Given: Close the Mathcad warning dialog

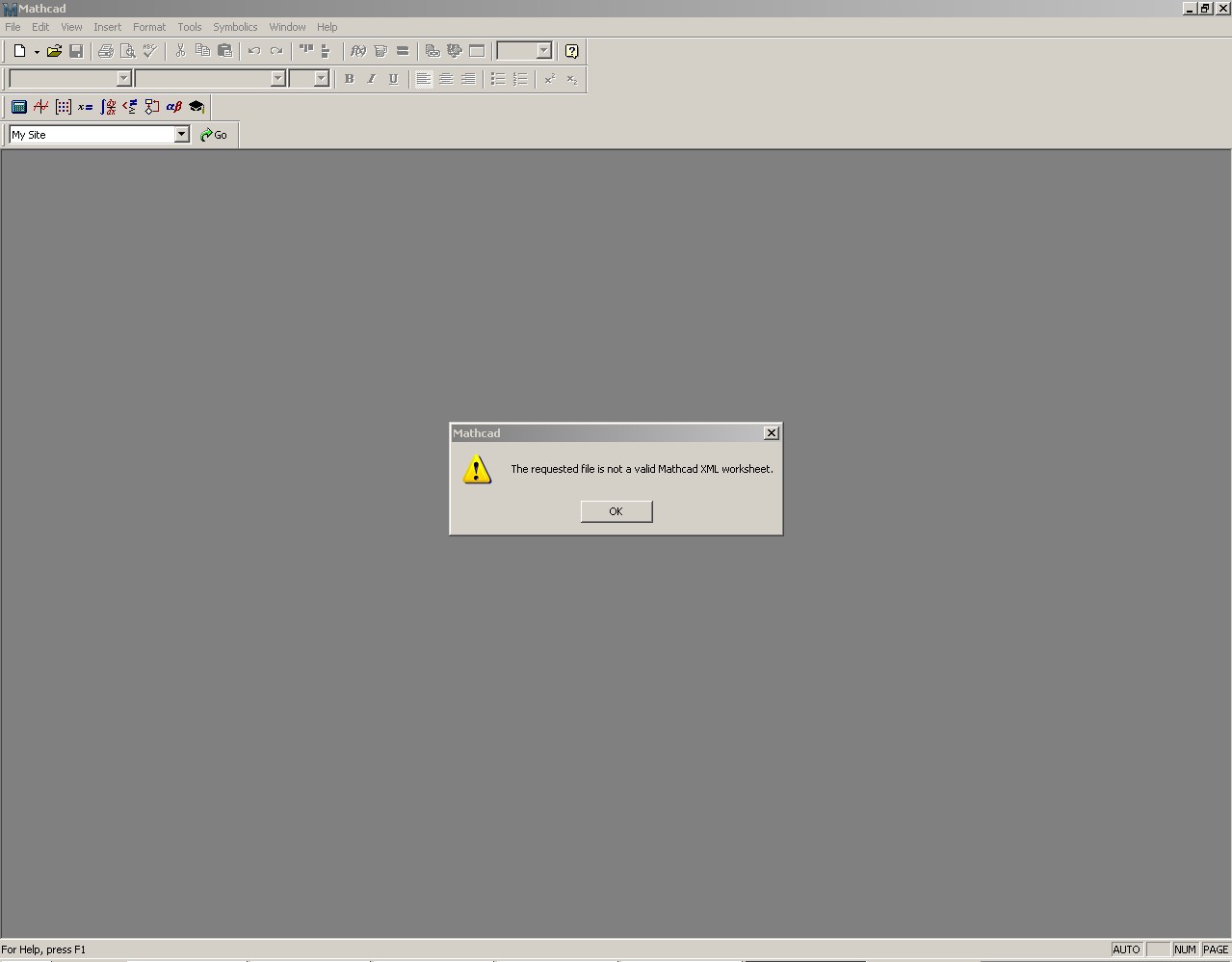Looking at the screenshot, I should tap(772, 433).
